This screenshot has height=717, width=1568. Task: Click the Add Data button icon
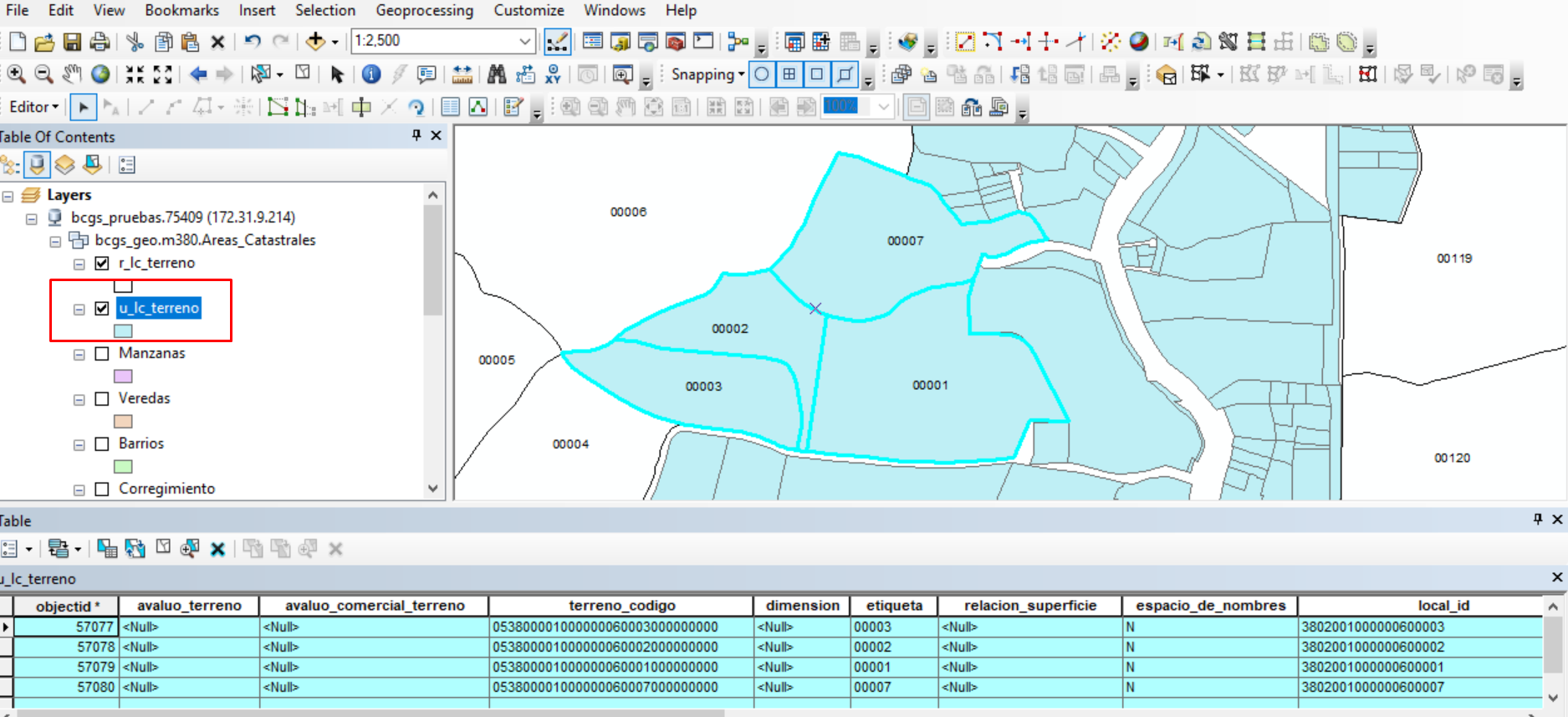coord(315,41)
